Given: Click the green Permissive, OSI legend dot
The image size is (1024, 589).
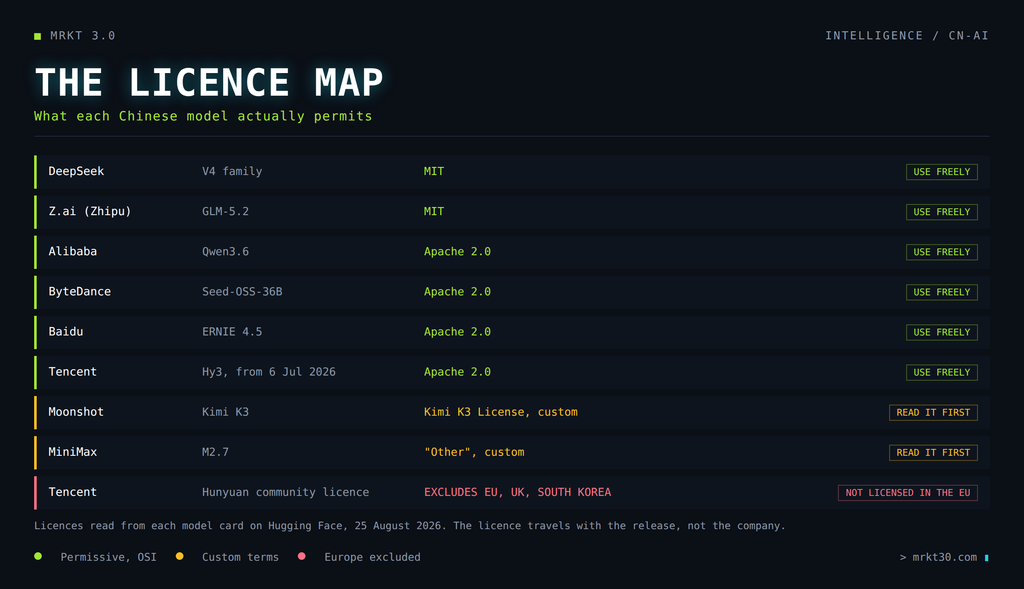Looking at the screenshot, I should [38, 556].
